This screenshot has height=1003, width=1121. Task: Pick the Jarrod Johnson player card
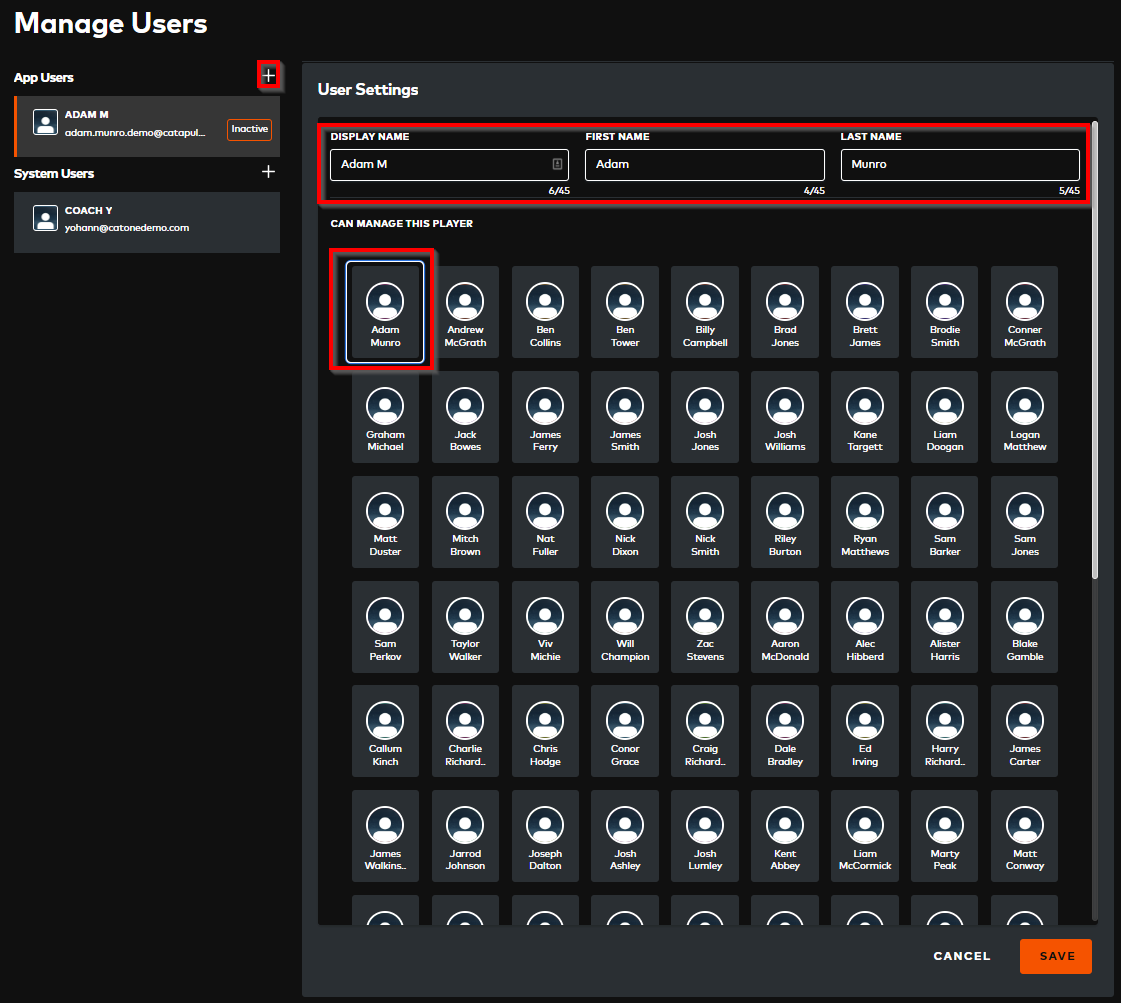coord(465,836)
